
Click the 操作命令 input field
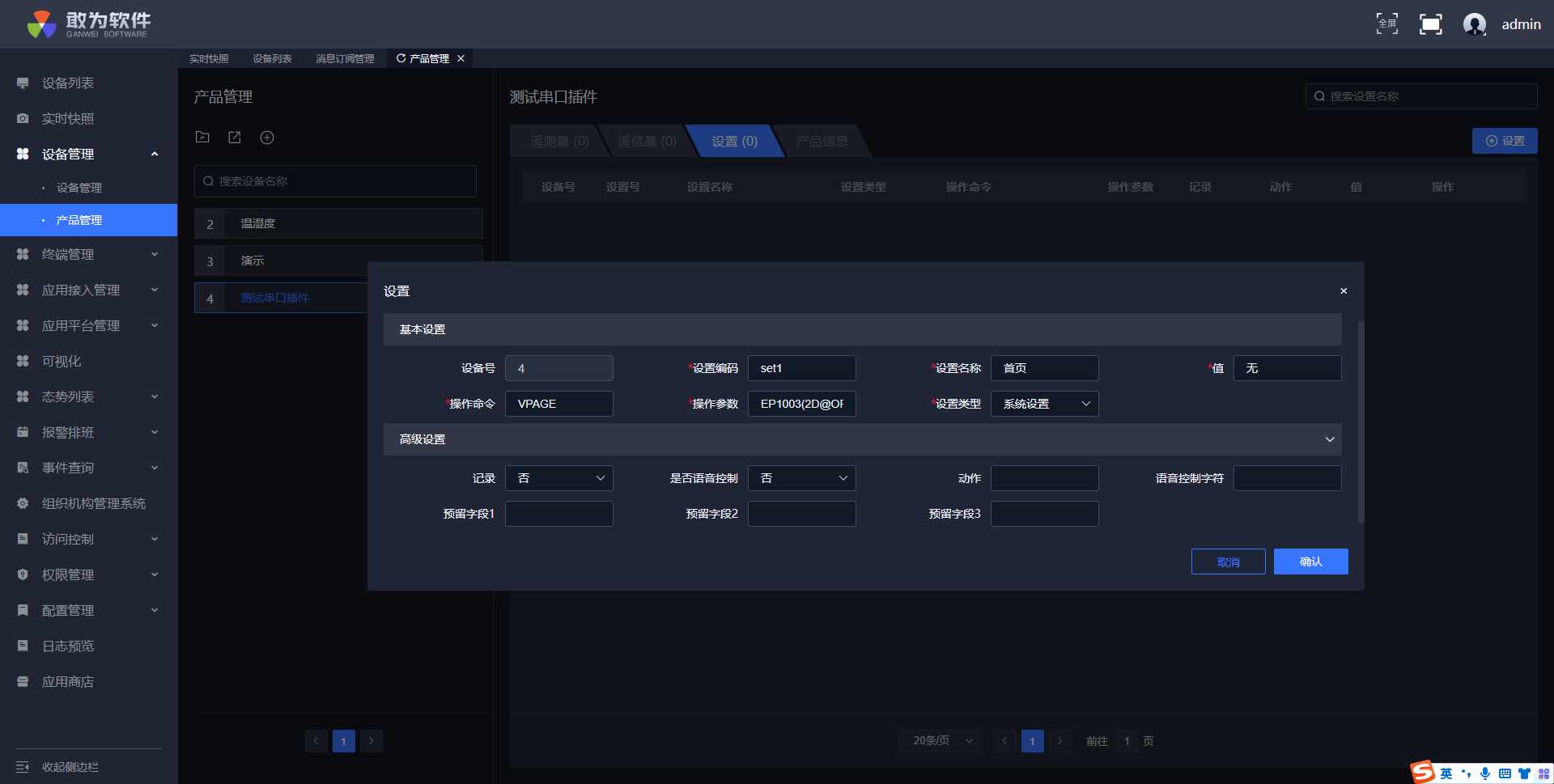(x=558, y=404)
